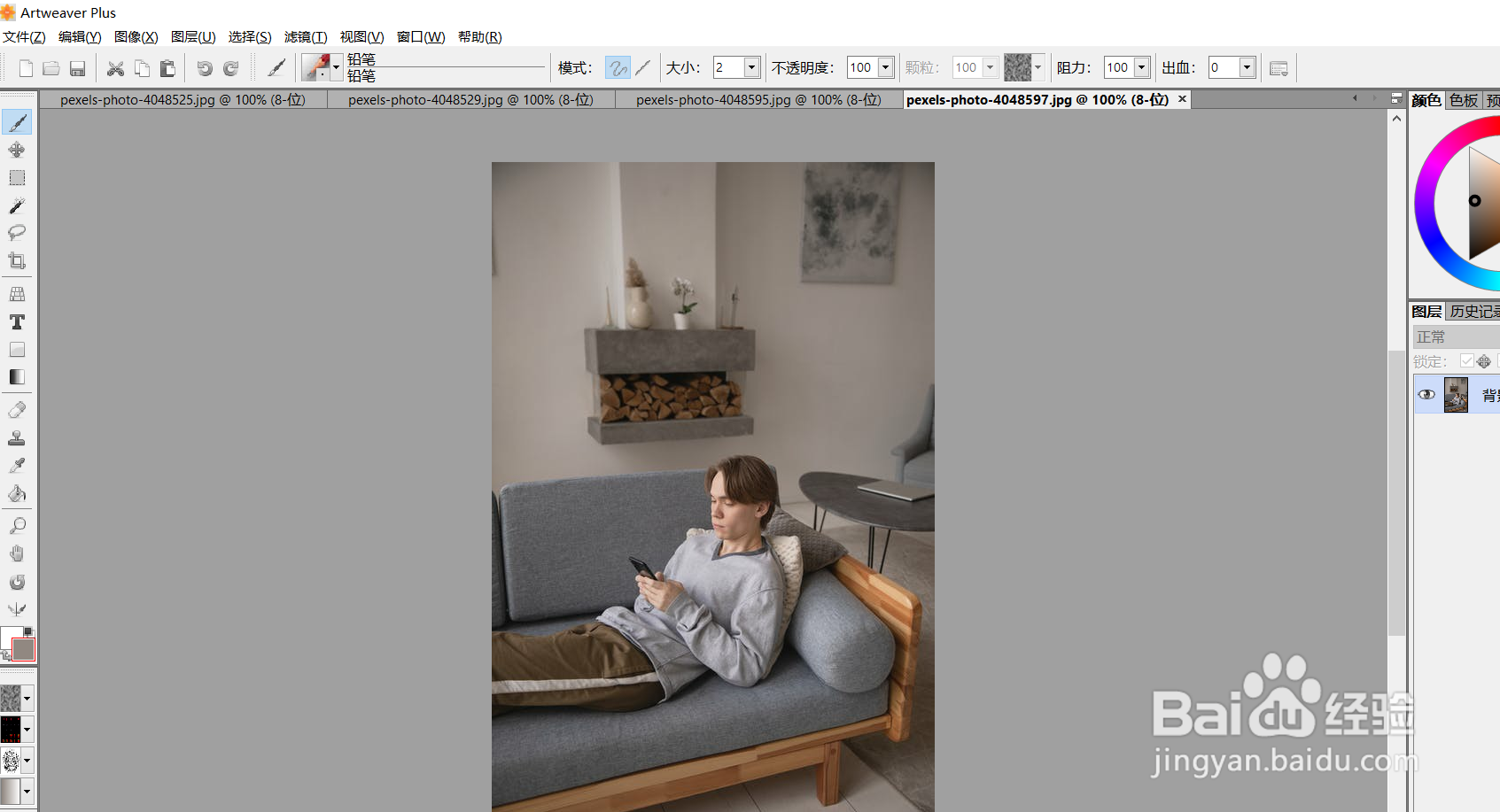
Task: Choose the Gradient tool
Action: [x=17, y=377]
